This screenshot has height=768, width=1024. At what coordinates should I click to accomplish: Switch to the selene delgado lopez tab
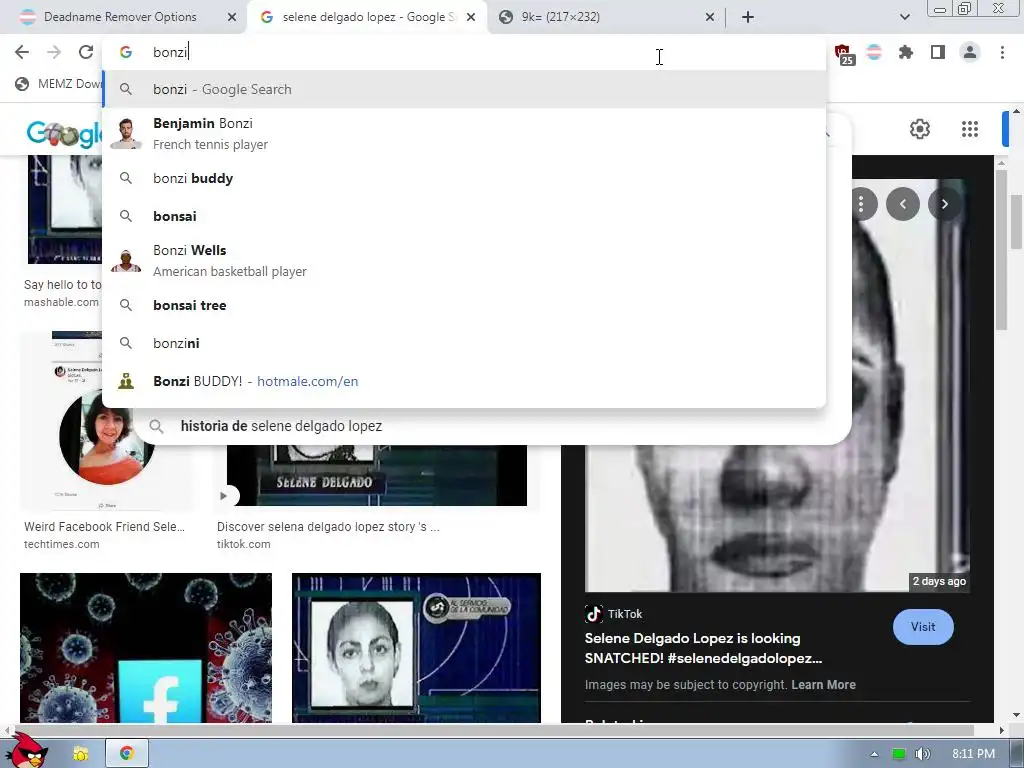[x=369, y=17]
